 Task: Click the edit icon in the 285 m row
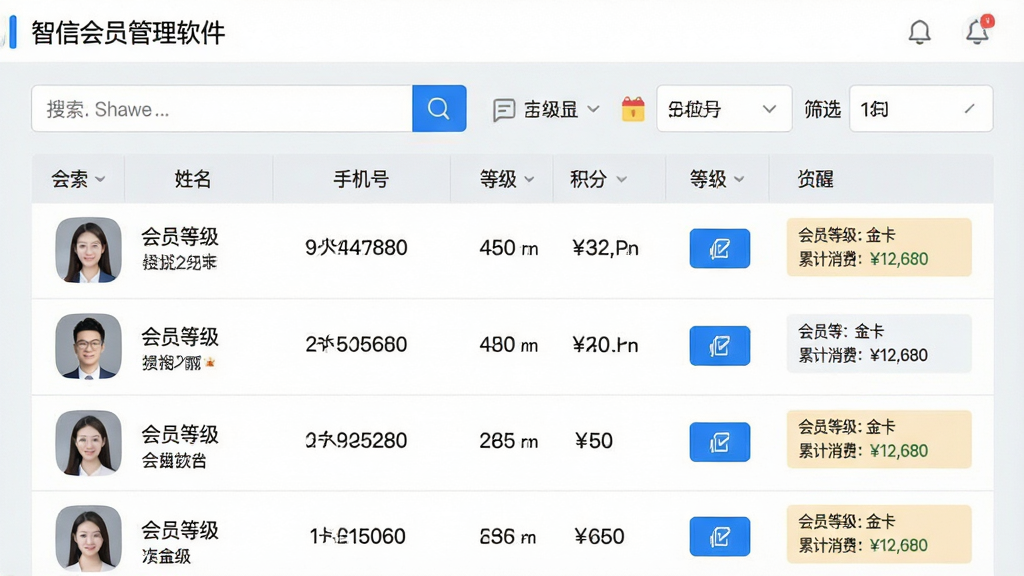[720, 442]
